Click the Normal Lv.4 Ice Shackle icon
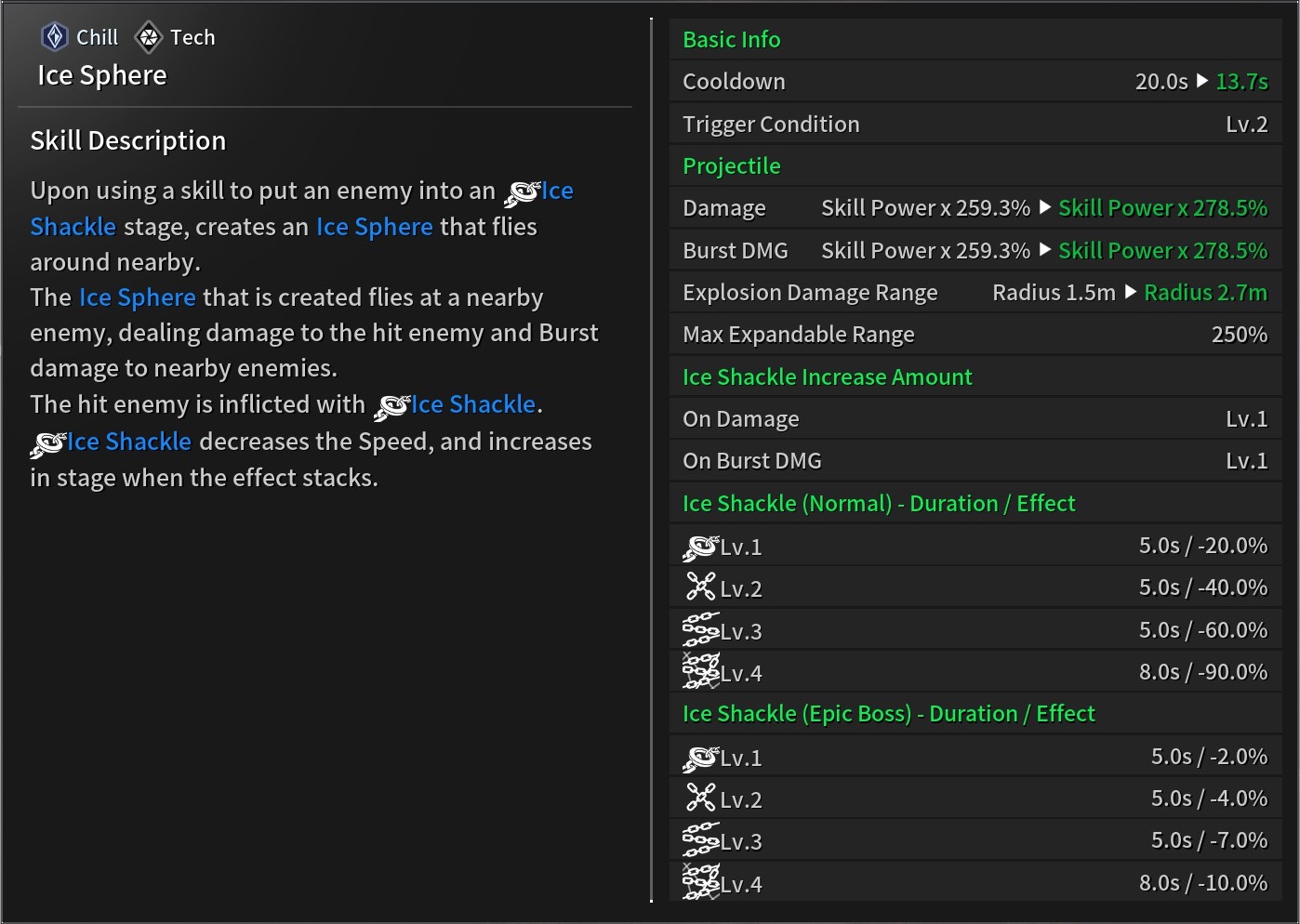The width and height of the screenshot is (1300, 924). 700,671
